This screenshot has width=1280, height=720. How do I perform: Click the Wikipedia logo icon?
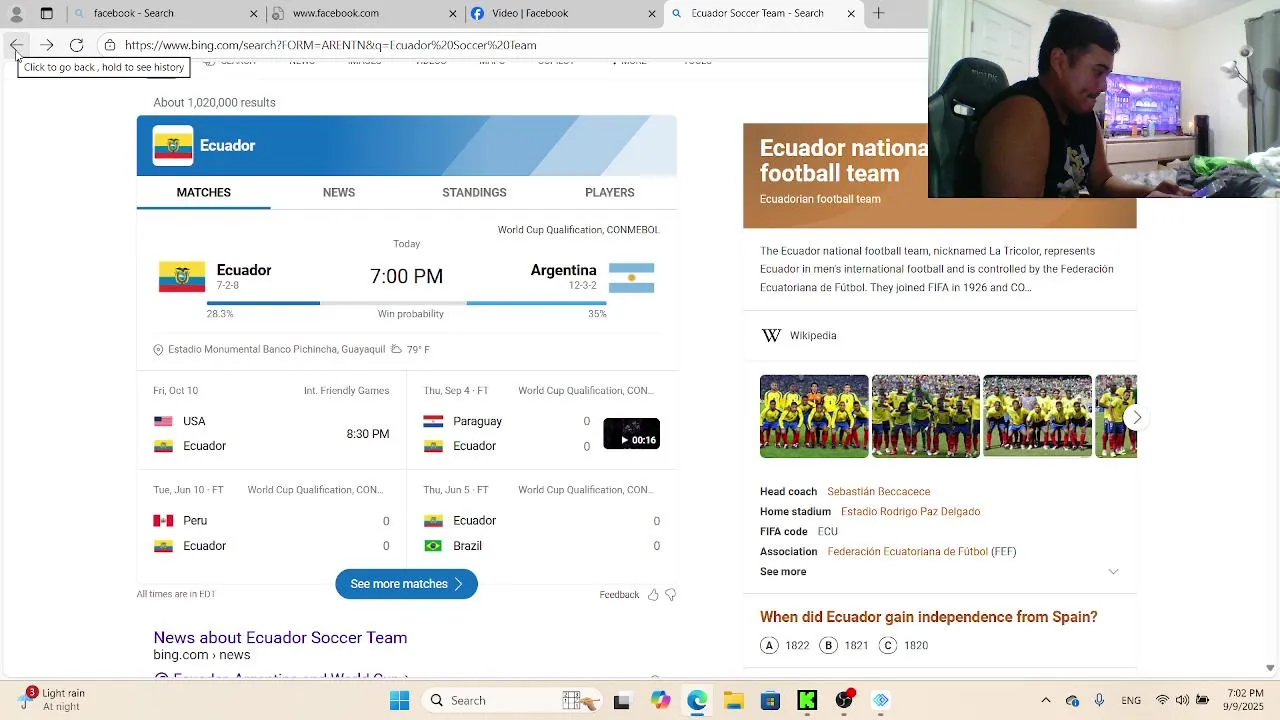(771, 336)
